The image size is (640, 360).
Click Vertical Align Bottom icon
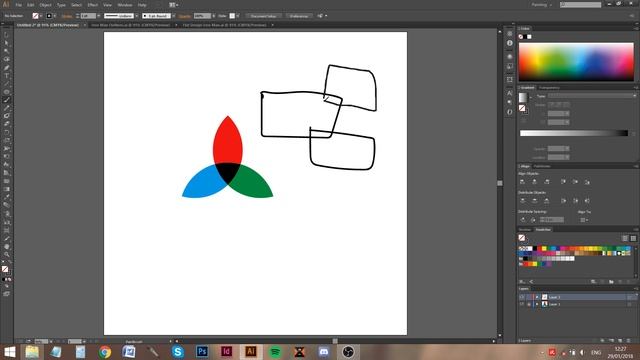pos(587,182)
